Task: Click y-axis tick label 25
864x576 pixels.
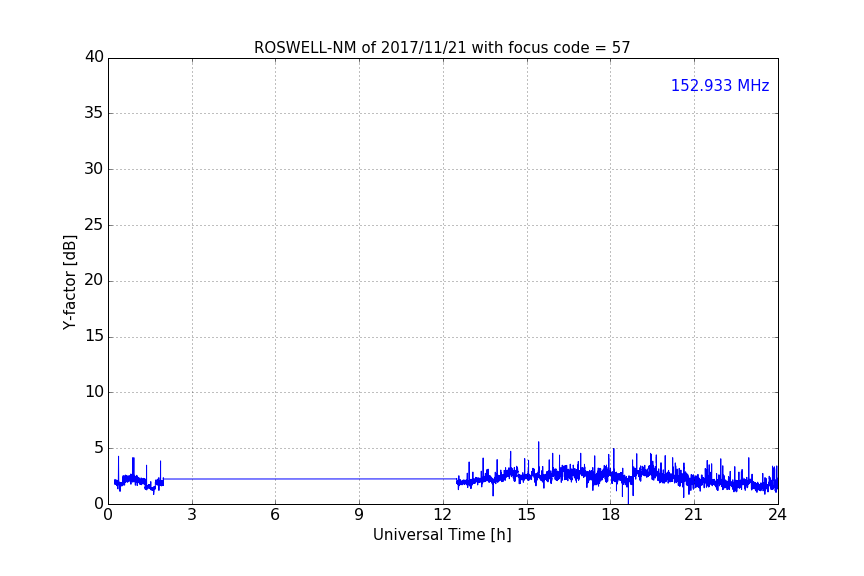Action: pyautogui.click(x=94, y=225)
